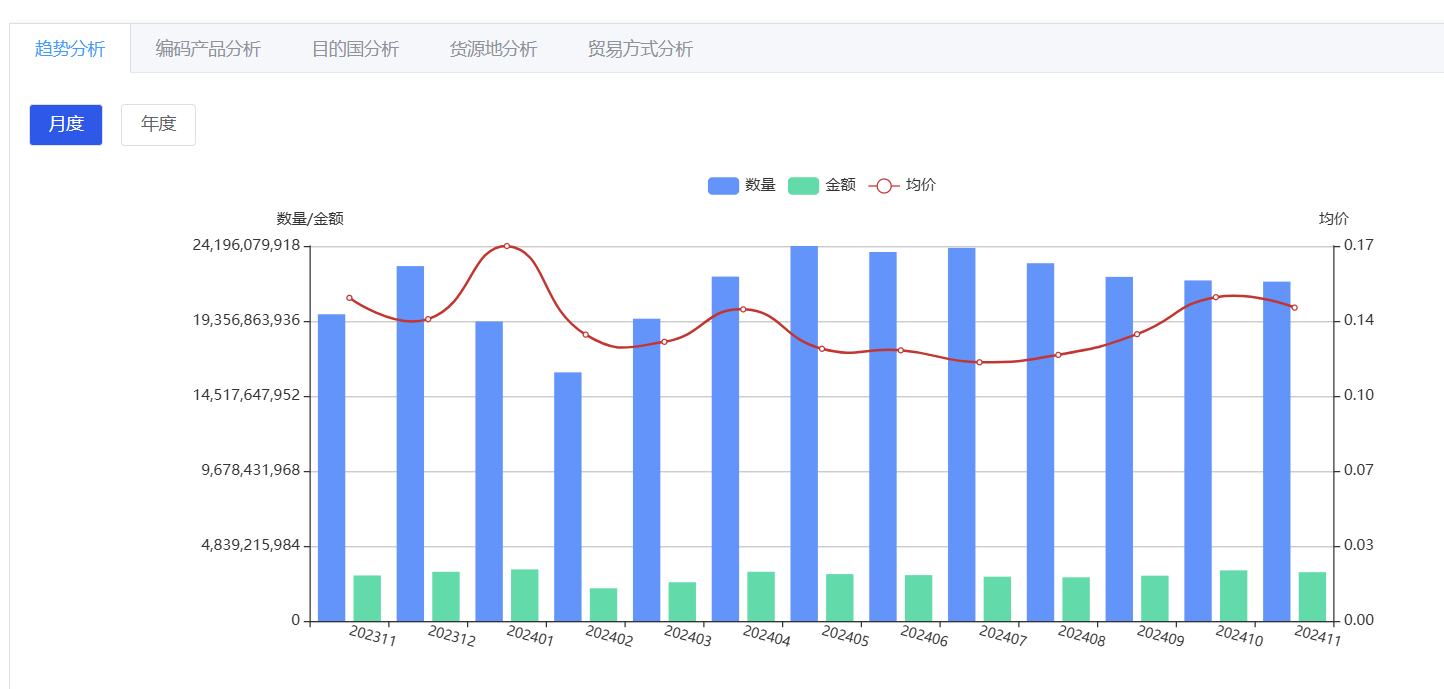Screen dimensions: 1444x689
Task: Open the 贸易方式分析 tab
Action: (640, 49)
